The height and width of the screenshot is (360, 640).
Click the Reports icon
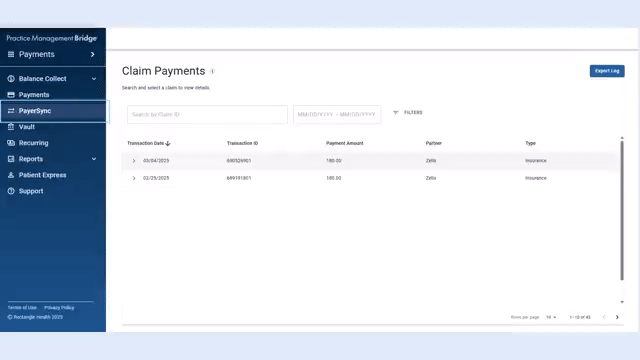(x=11, y=159)
